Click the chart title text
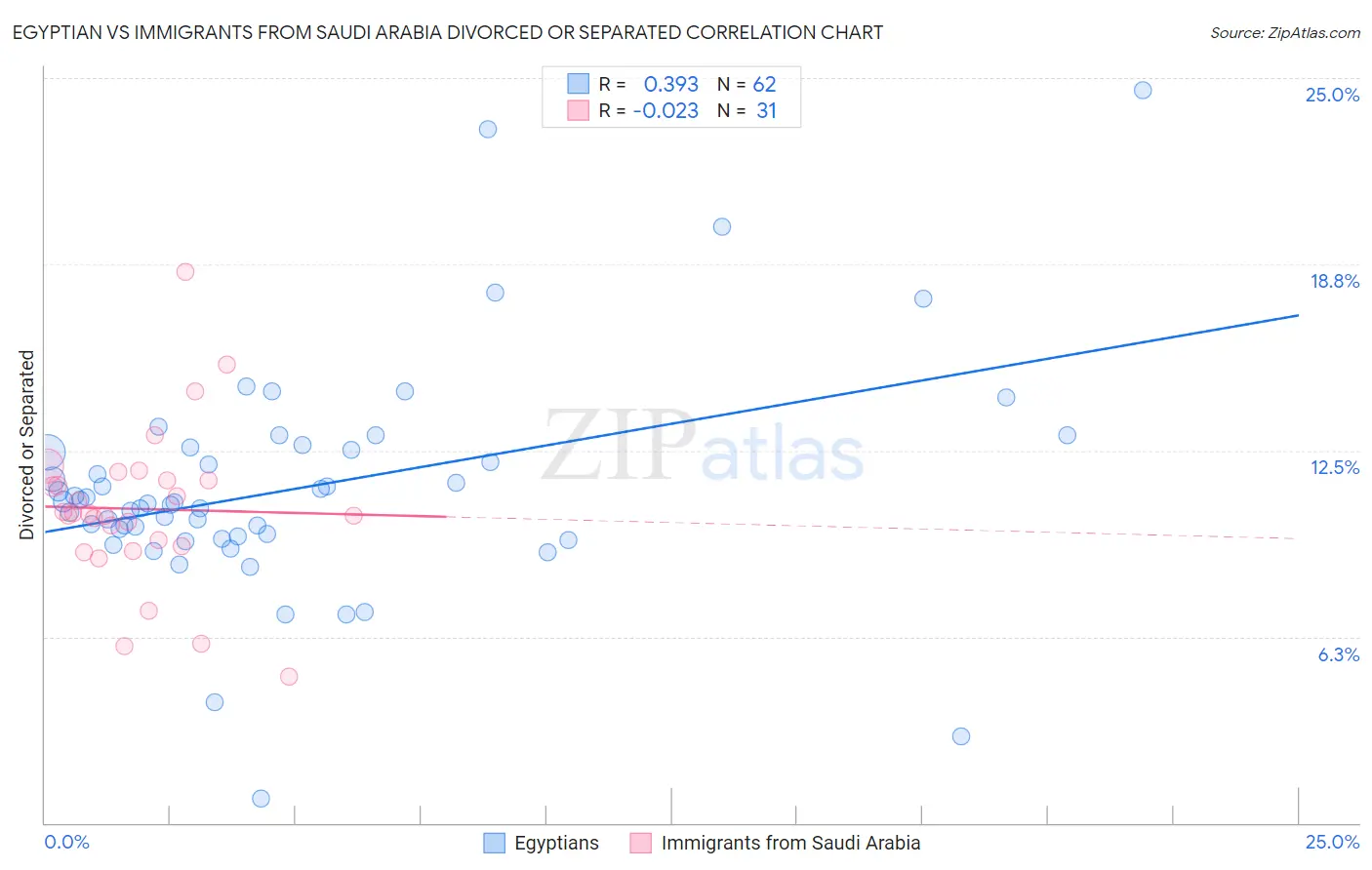 (x=448, y=32)
